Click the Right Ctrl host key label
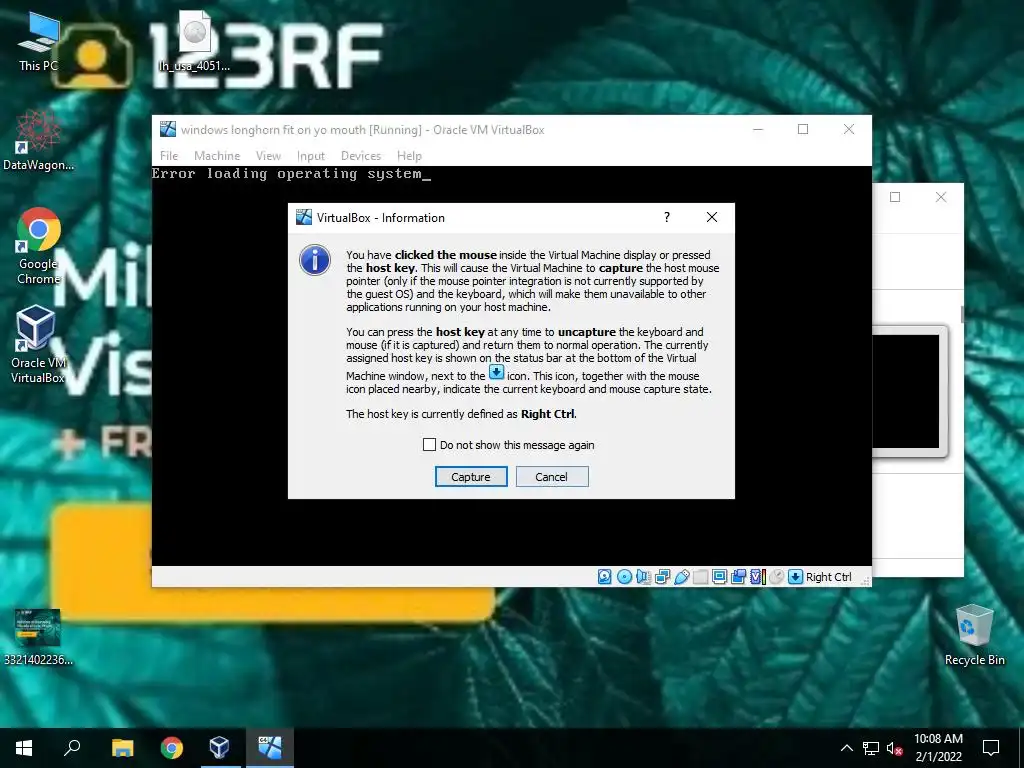1024x768 pixels. 829,577
